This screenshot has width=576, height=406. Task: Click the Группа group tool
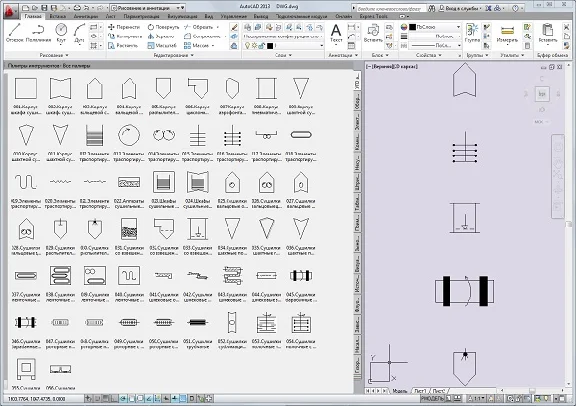(x=472, y=33)
